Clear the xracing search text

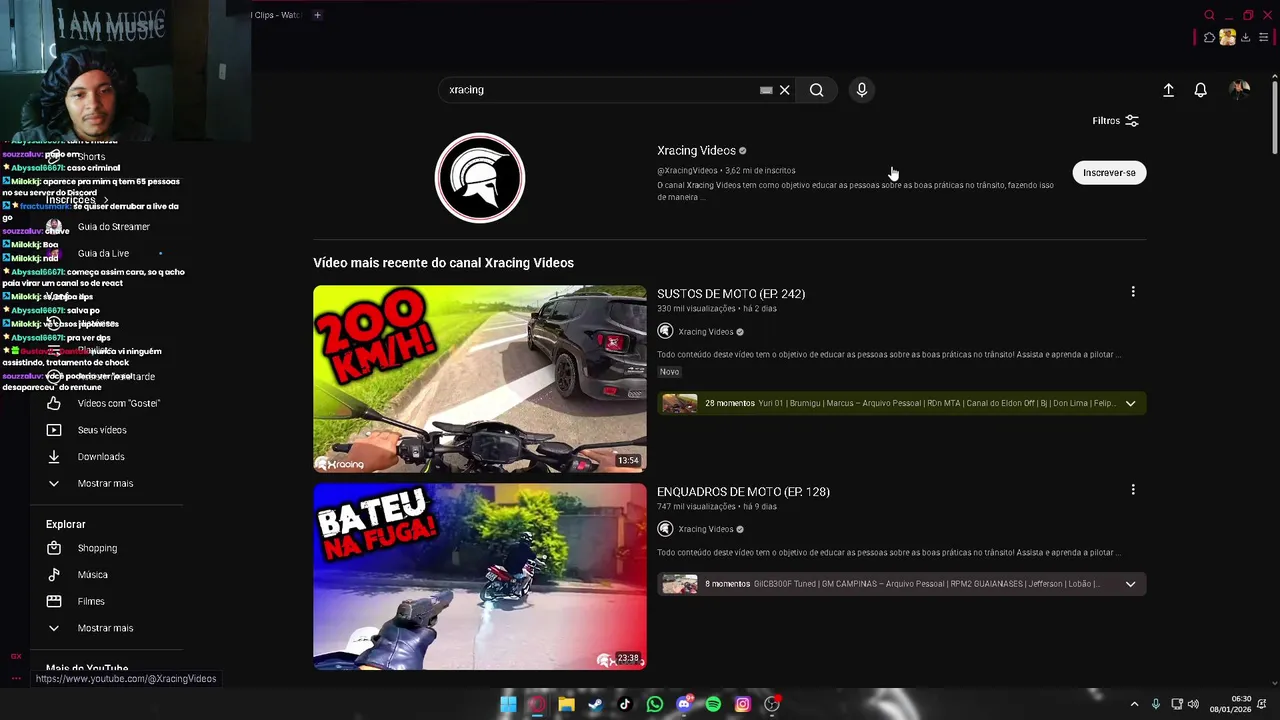tap(785, 90)
